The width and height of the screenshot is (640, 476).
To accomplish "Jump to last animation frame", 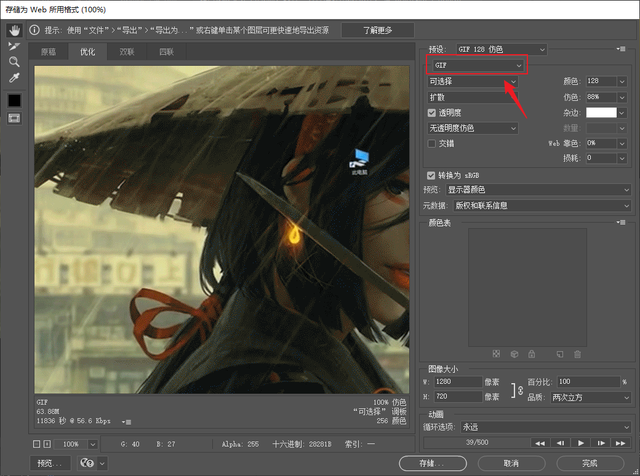I will (x=620, y=443).
